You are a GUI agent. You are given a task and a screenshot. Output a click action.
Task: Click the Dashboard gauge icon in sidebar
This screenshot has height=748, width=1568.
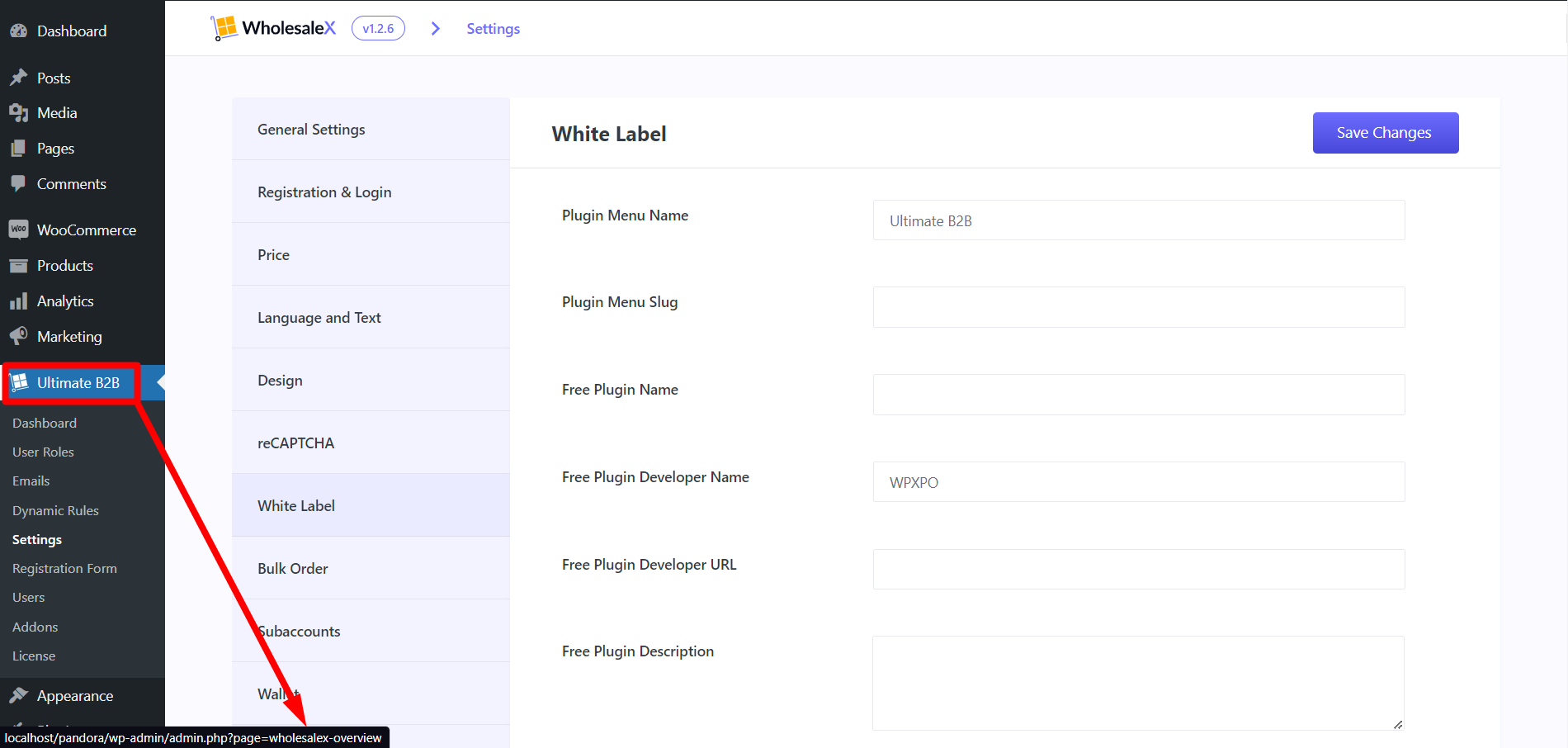[19, 31]
